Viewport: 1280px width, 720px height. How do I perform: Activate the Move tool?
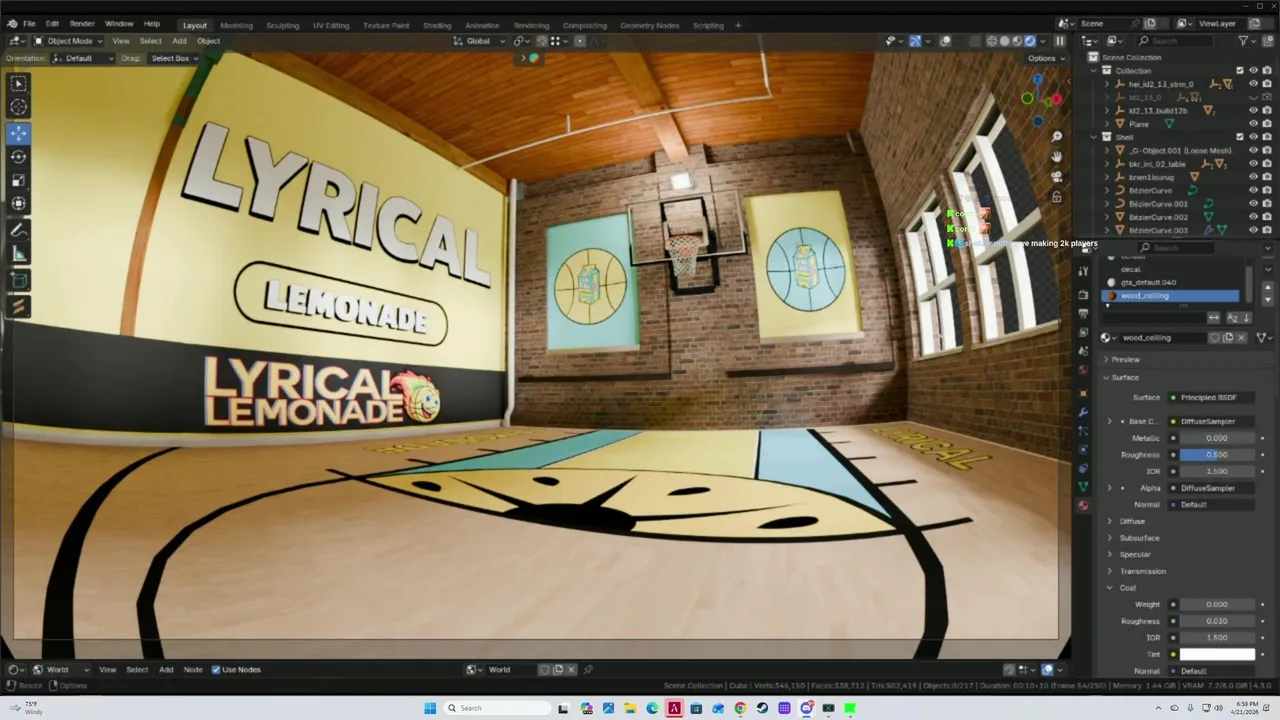click(x=19, y=133)
